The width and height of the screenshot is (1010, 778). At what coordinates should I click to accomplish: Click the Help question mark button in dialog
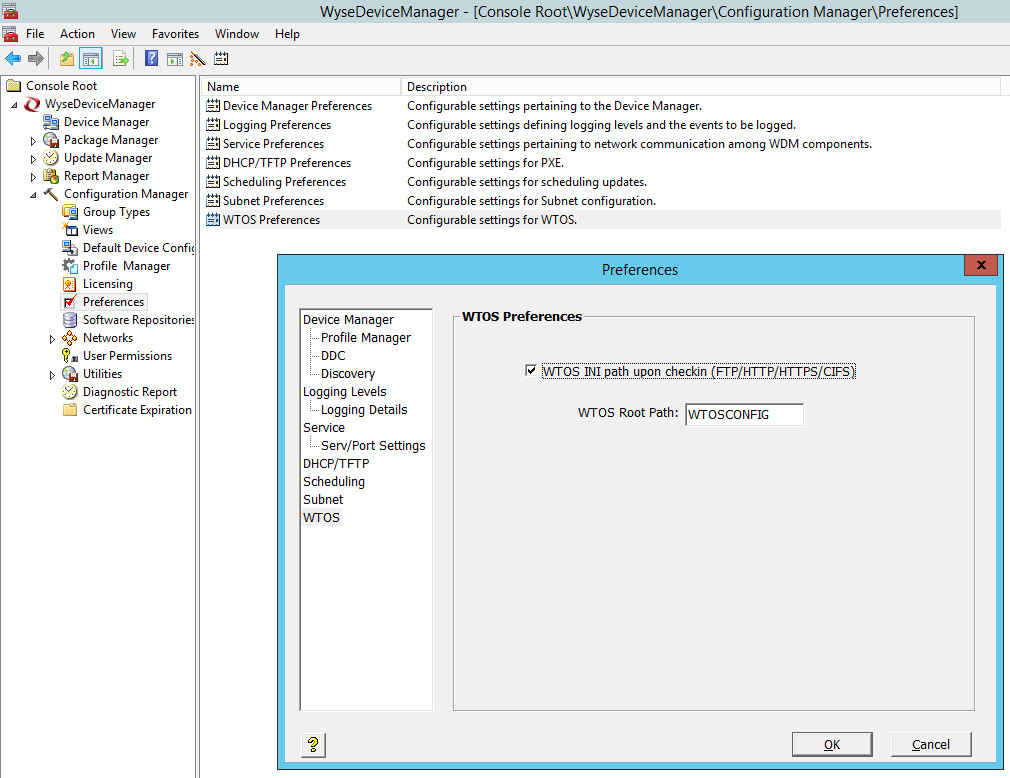313,745
